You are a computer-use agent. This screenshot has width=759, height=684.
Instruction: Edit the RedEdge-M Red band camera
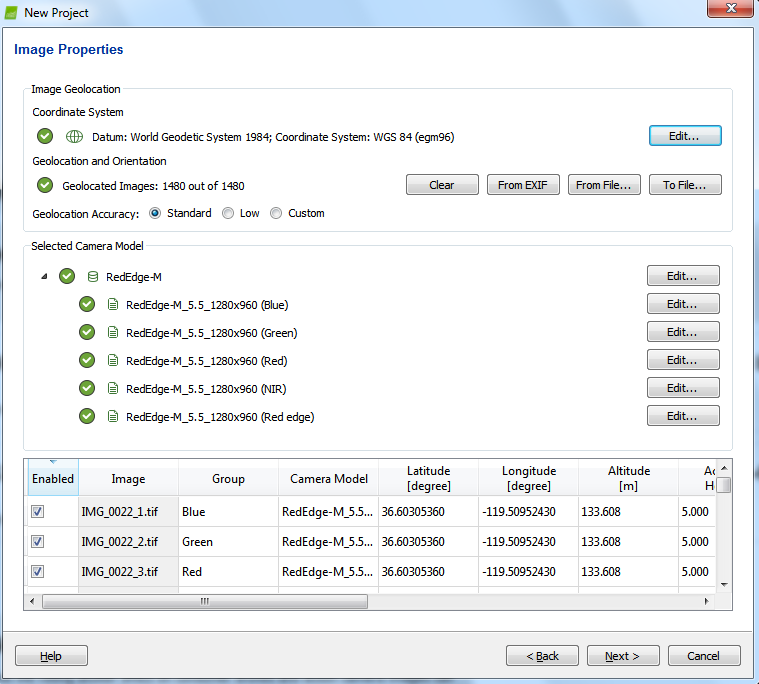coord(683,360)
